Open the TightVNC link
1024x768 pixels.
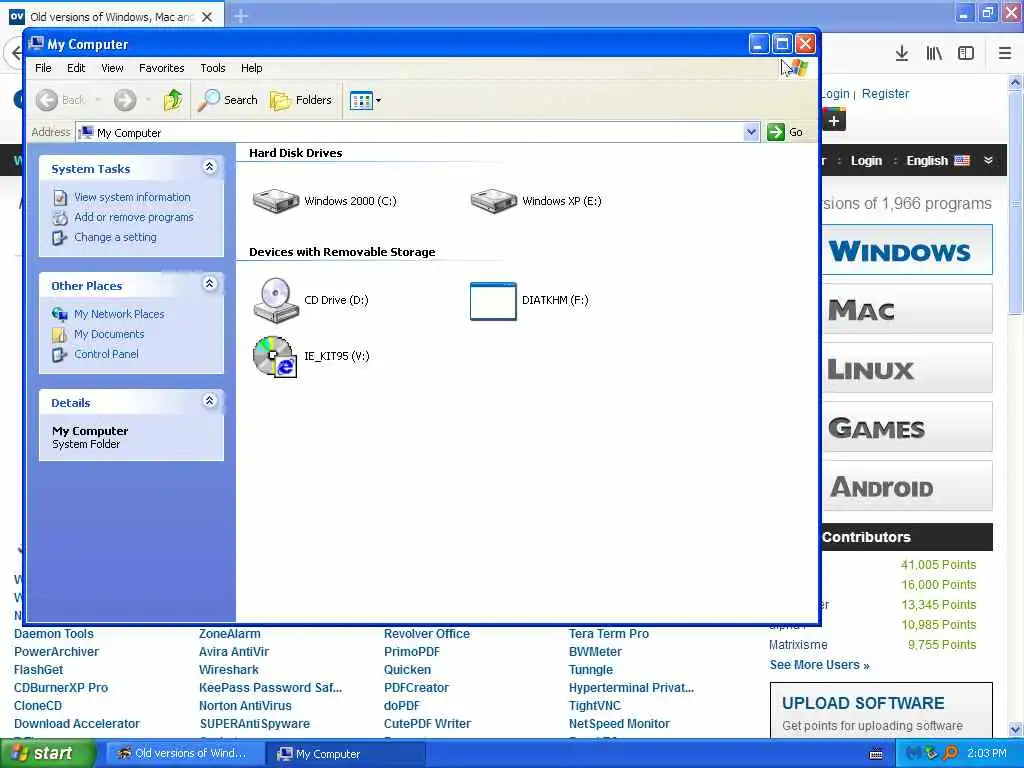coord(594,706)
